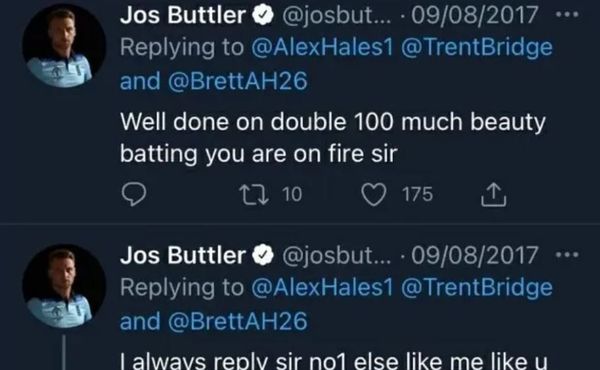Click Jos Buttler name on first tweet
Screen dimensions: 600x370
[183, 16]
